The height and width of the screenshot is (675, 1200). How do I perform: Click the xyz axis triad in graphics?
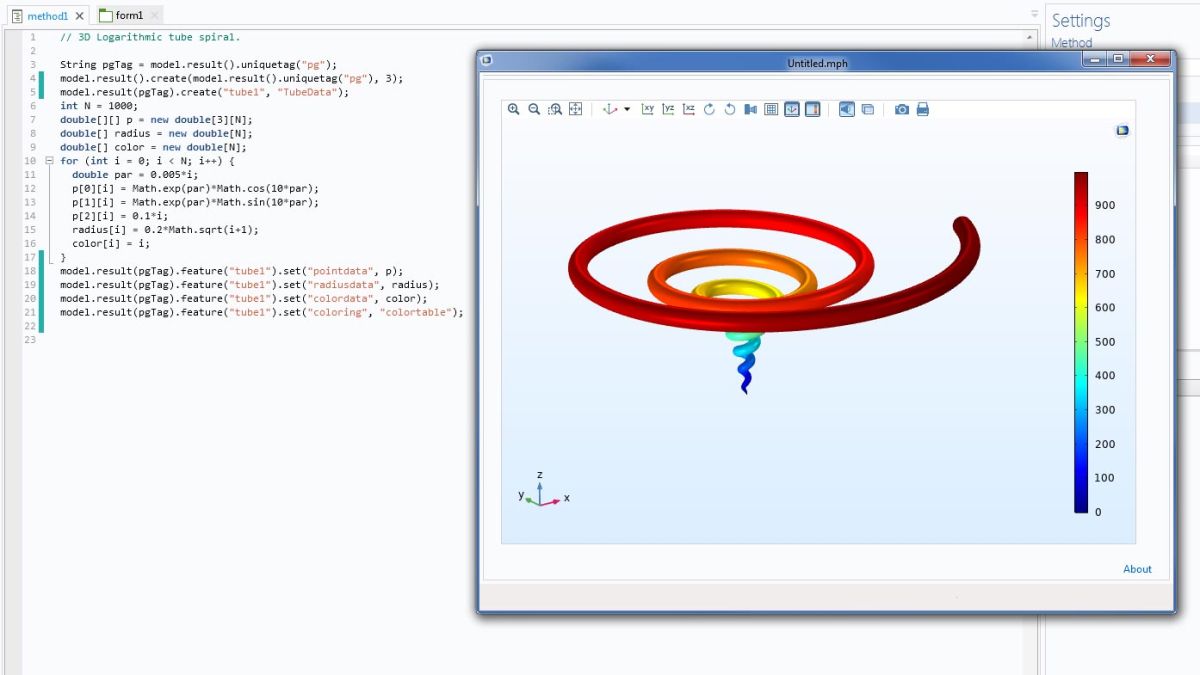click(543, 490)
